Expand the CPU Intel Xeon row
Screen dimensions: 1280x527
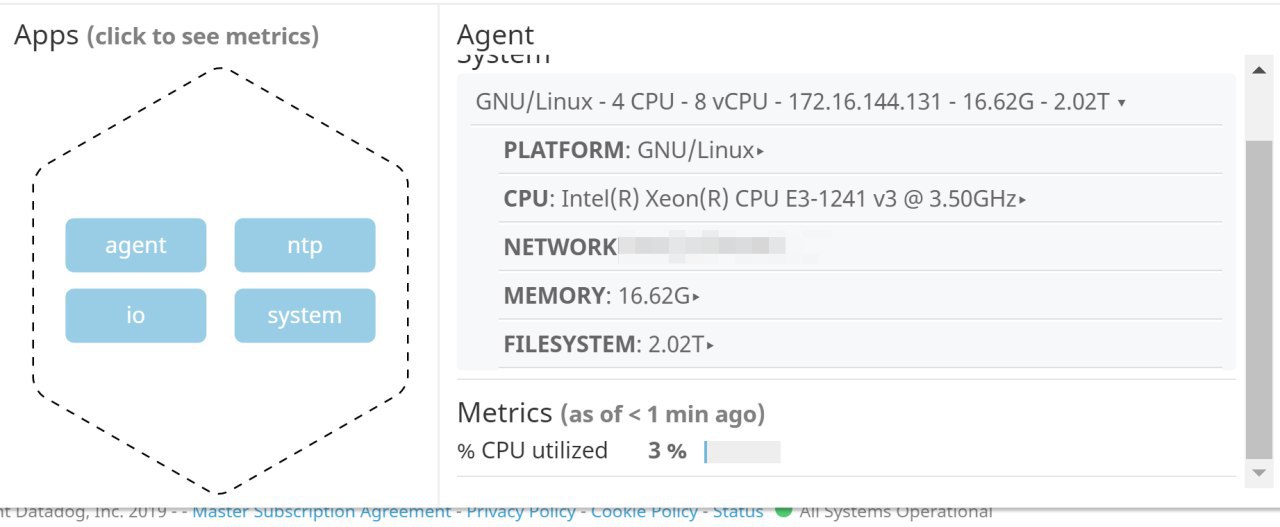coord(1022,200)
